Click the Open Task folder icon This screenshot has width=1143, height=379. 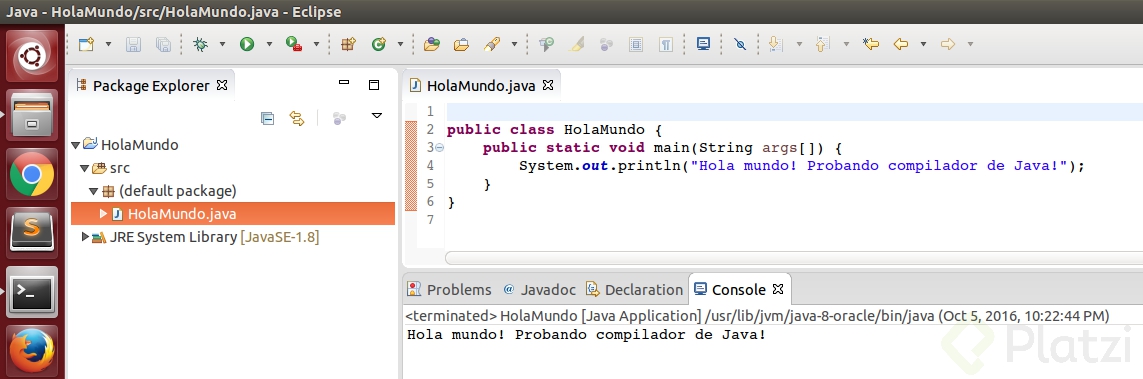pos(461,44)
